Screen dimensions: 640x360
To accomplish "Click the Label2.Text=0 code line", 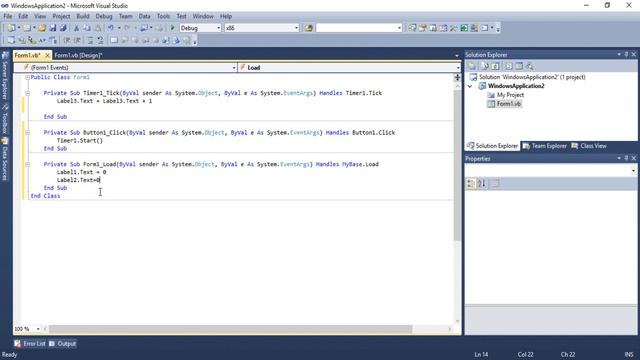I will [78, 180].
